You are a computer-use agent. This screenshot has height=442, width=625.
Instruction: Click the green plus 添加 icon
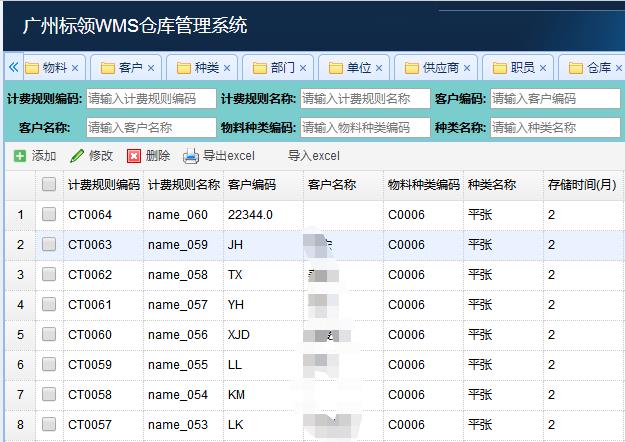point(20,156)
